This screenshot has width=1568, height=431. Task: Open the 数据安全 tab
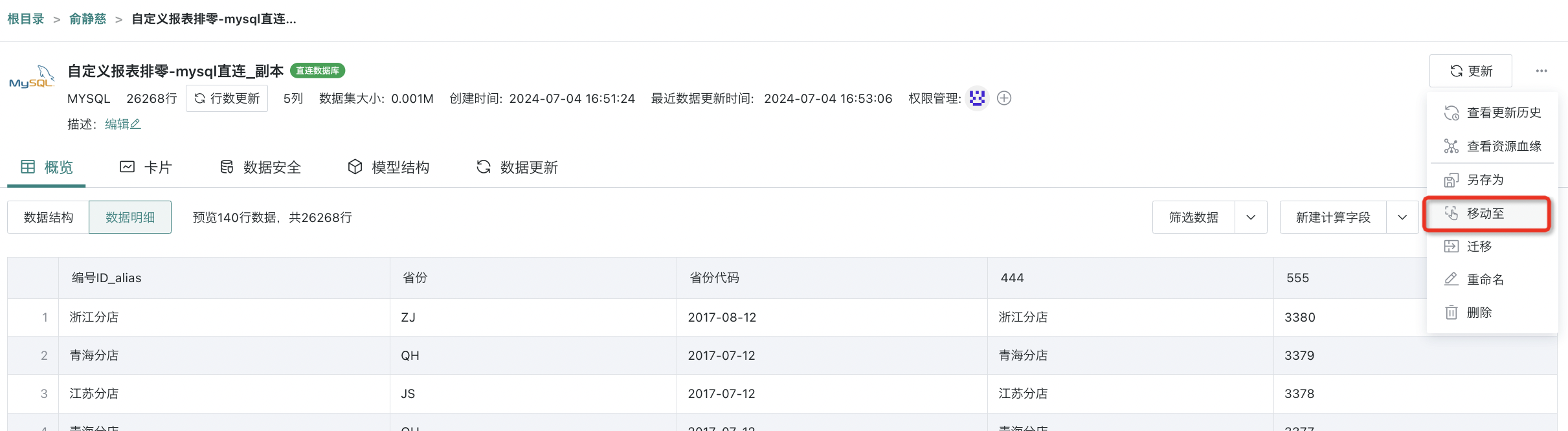coord(260,168)
